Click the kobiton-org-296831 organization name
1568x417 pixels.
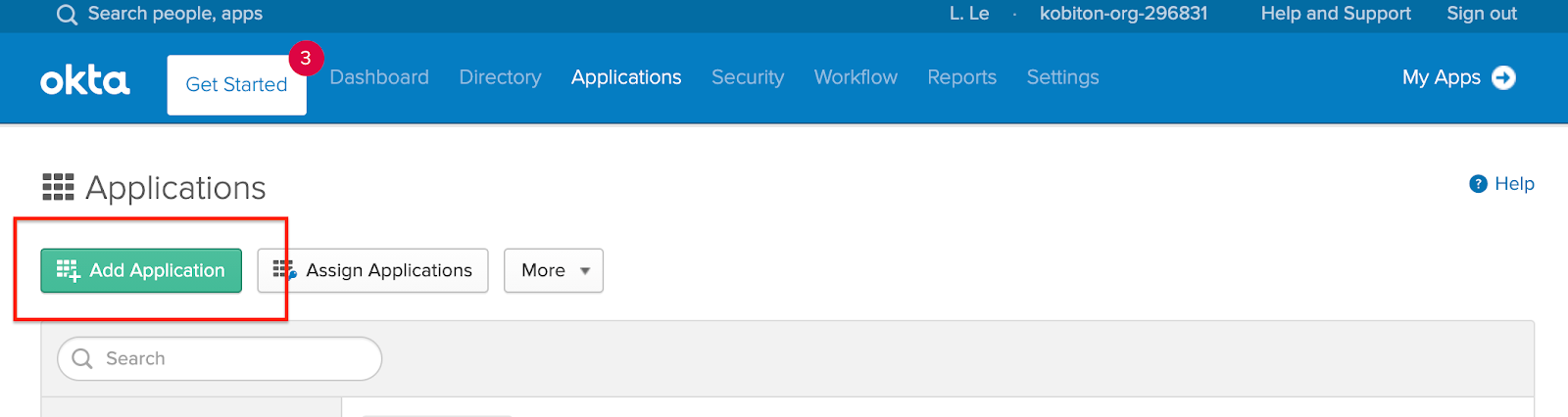[x=1123, y=14]
